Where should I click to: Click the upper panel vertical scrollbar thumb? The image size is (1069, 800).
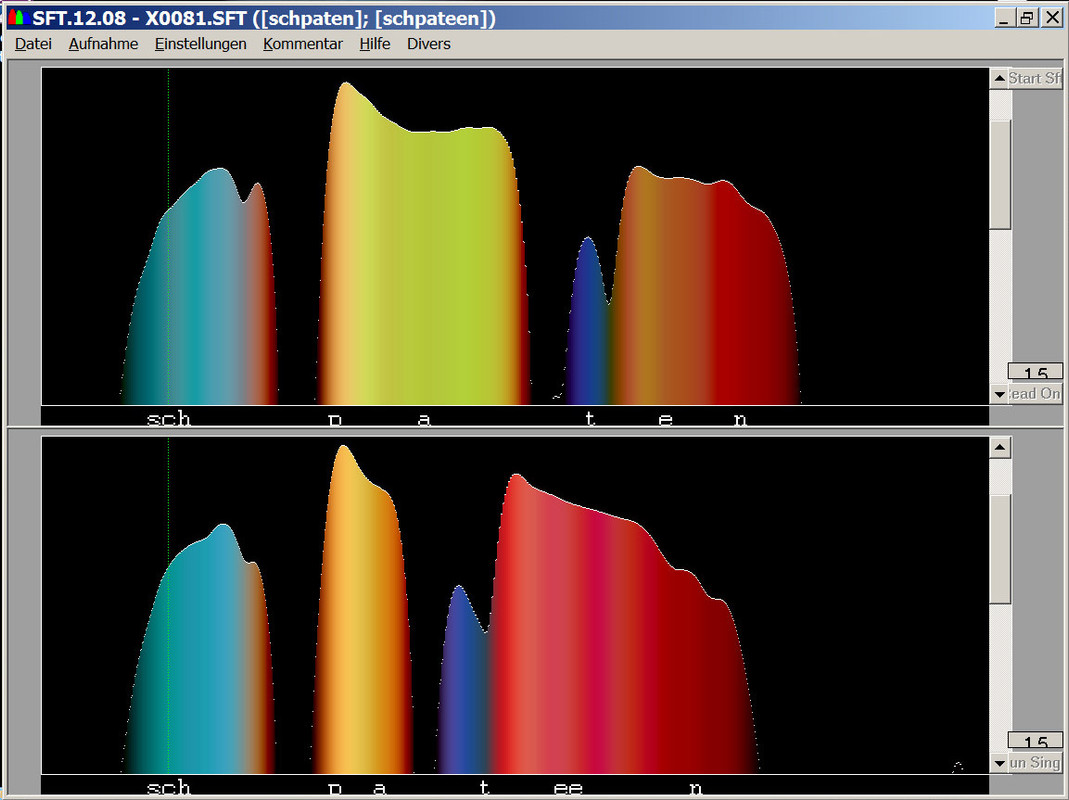coord(1000,174)
